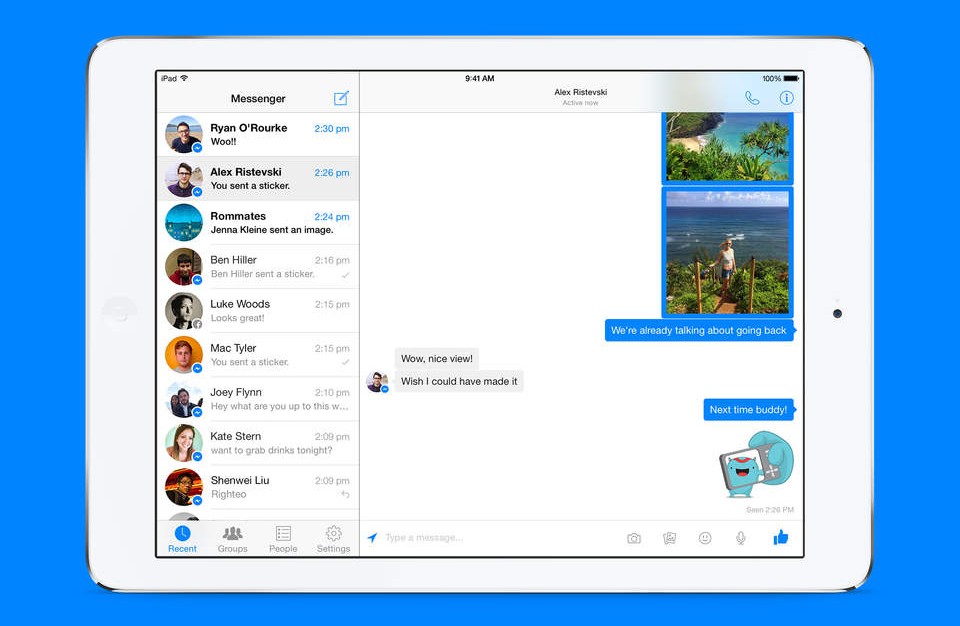Open the Settings tab
This screenshot has width=960, height=626.
(x=333, y=539)
